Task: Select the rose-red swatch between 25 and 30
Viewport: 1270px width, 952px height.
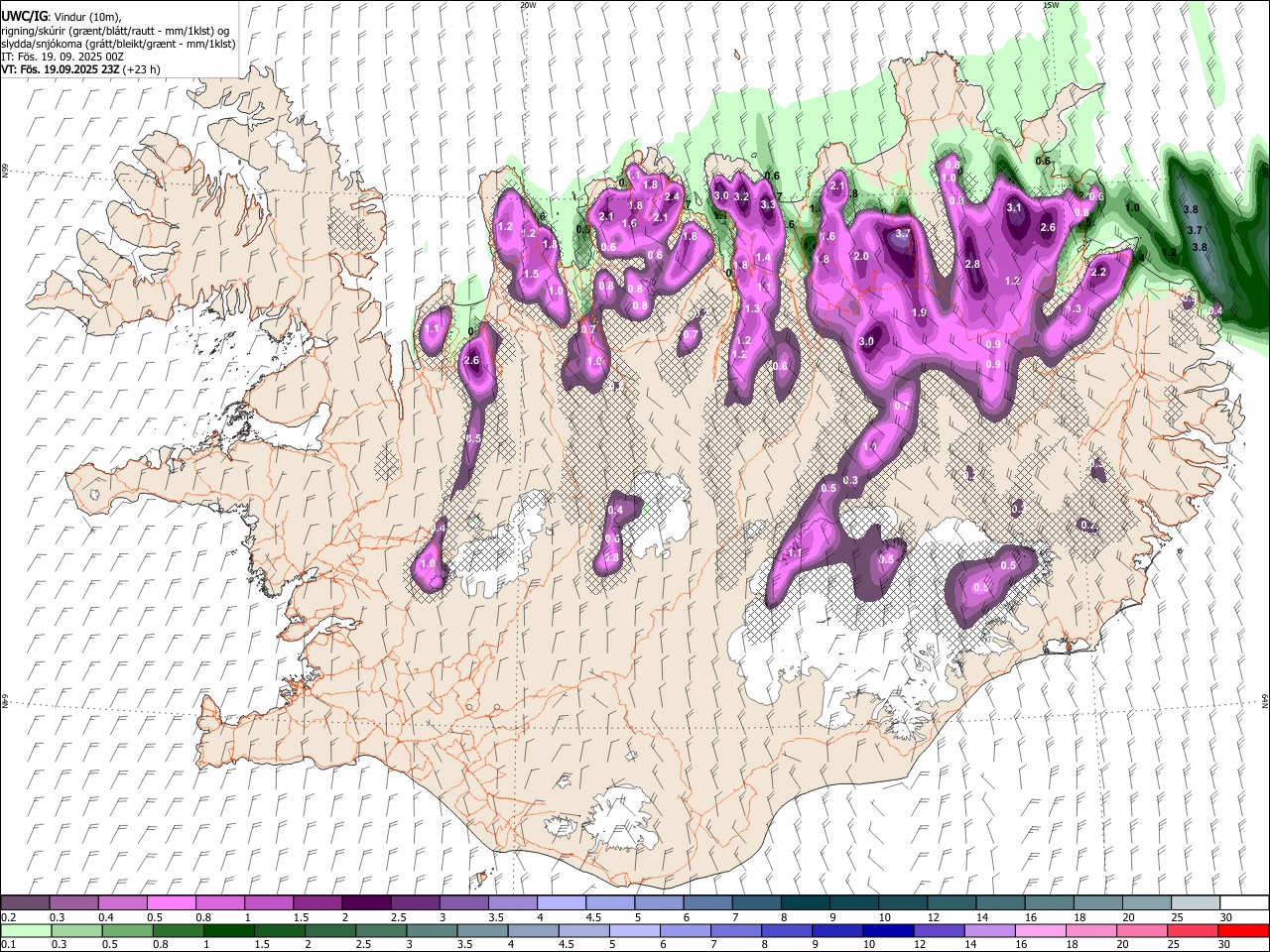Action: tap(1195, 930)
